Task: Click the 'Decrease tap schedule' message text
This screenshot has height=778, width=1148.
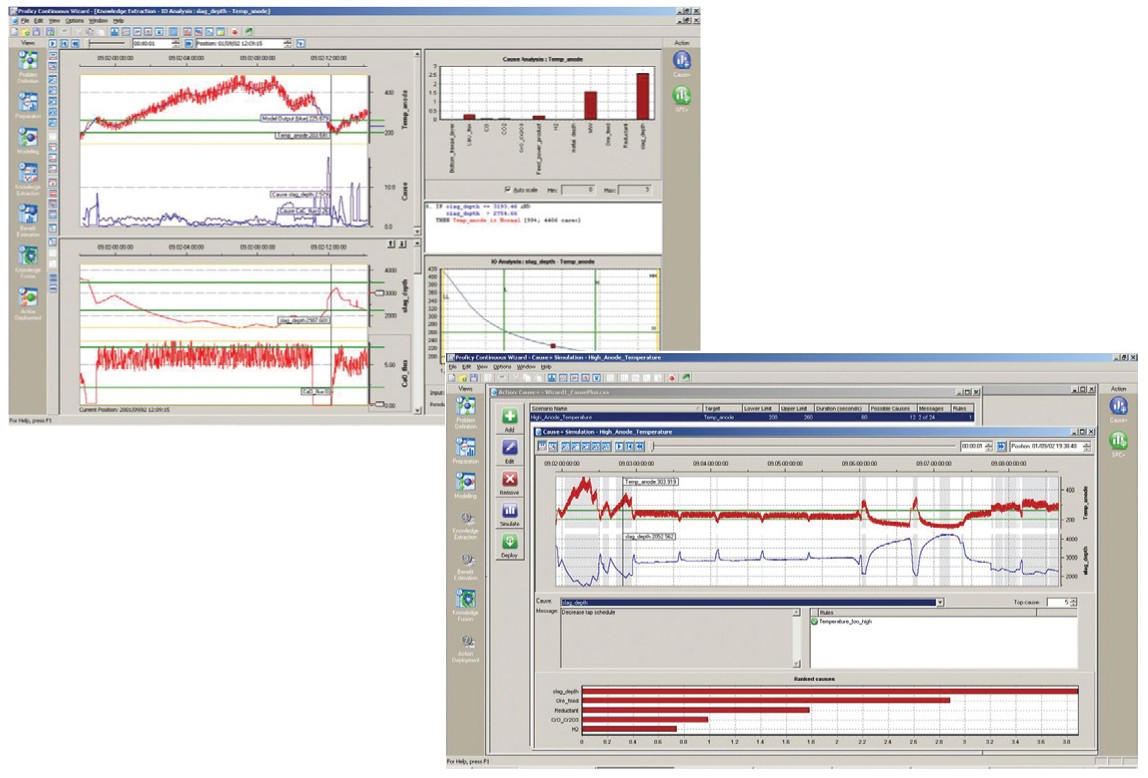Action: (589, 612)
